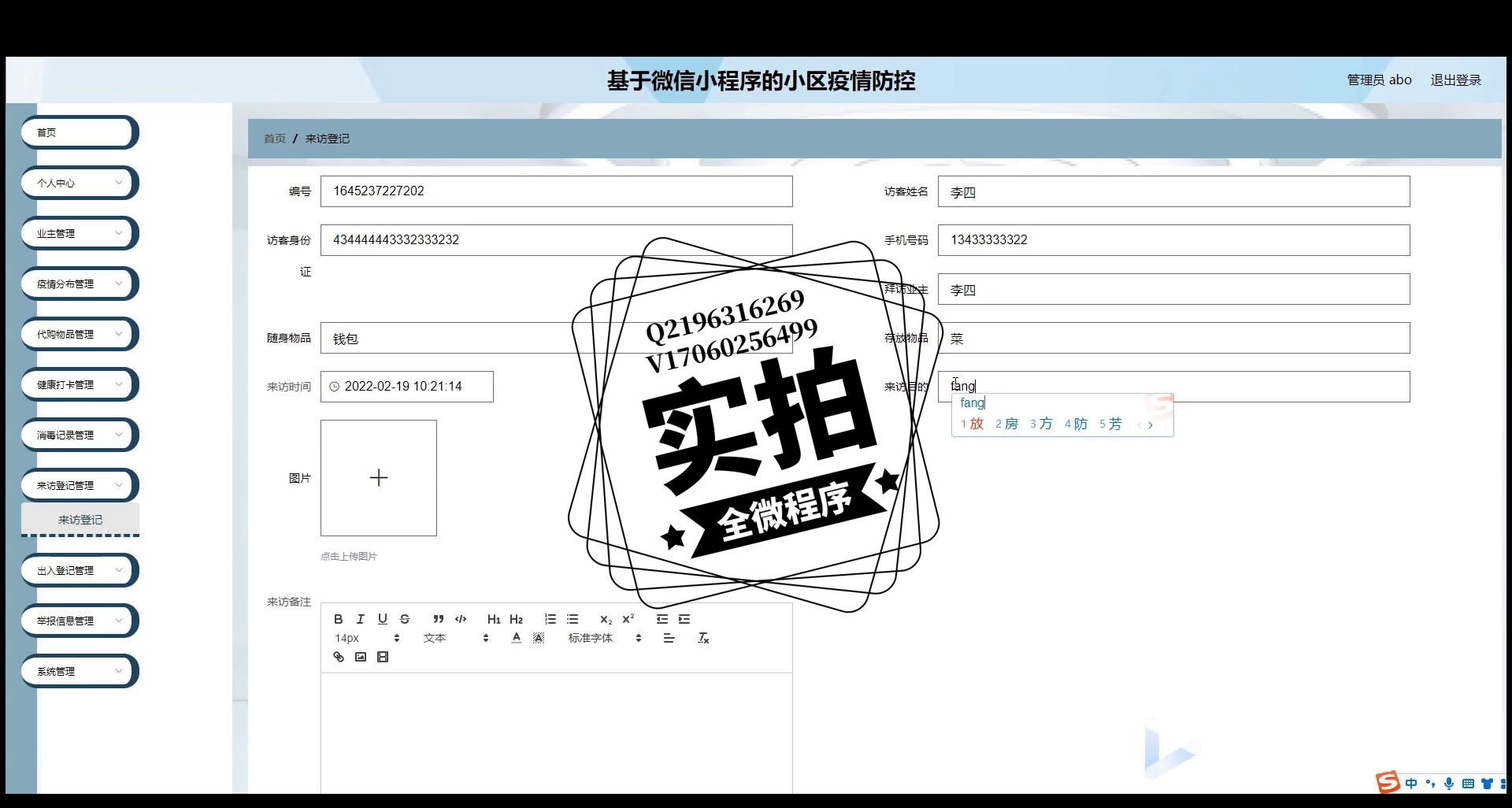
Task: Clear text formatting in the editor
Action: 703,638
